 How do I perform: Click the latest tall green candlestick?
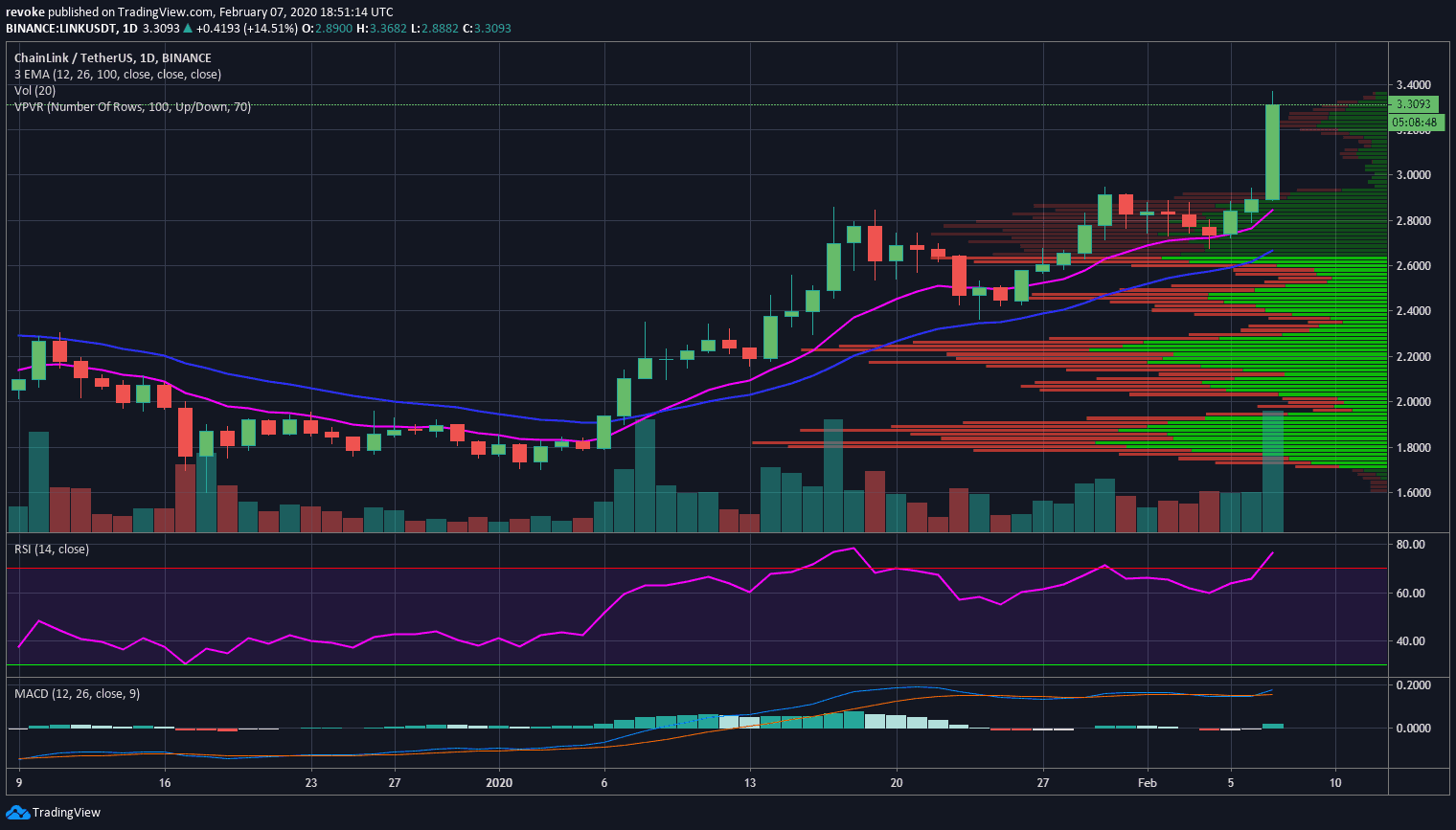pos(1272,152)
